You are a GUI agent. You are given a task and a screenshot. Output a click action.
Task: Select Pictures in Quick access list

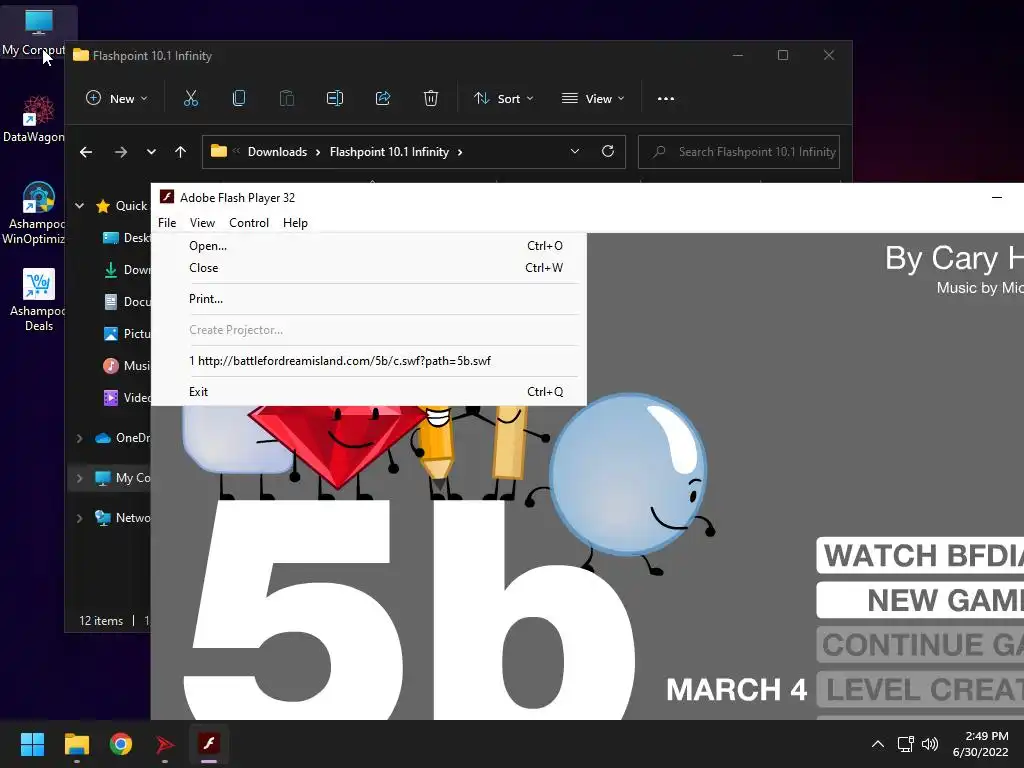tap(127, 334)
